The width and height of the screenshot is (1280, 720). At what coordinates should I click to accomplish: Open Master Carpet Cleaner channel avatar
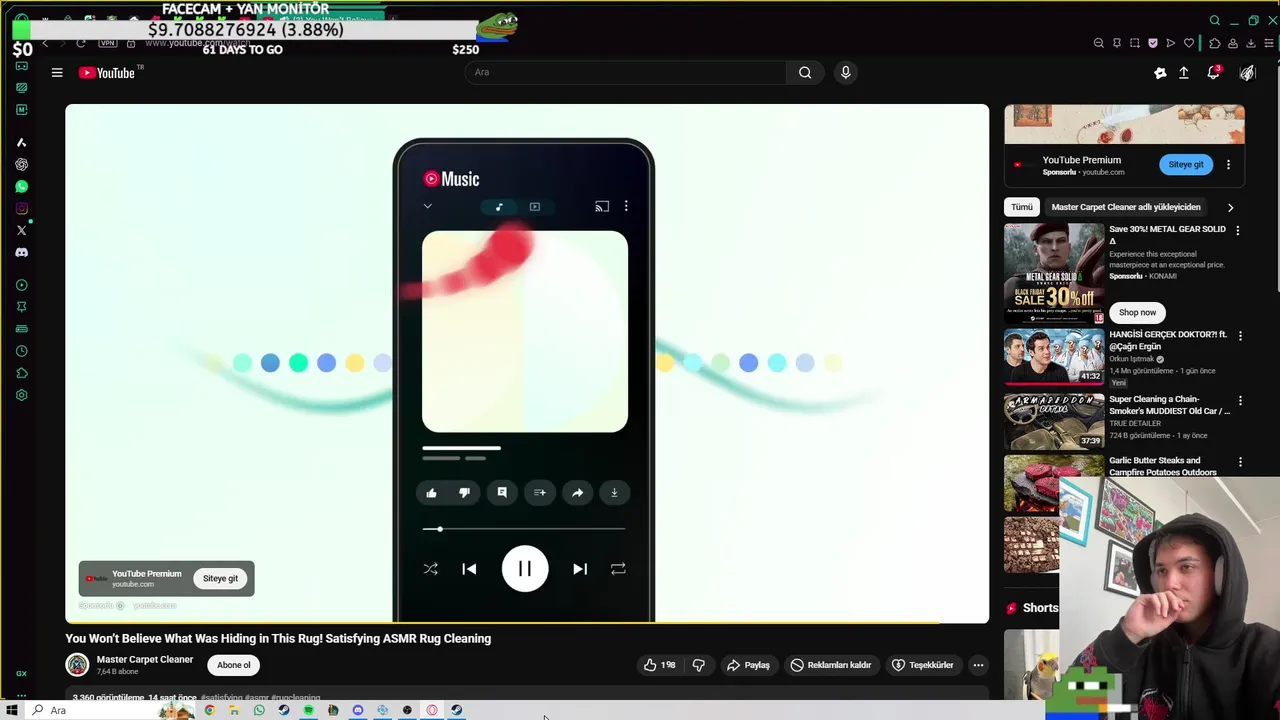coord(77,665)
